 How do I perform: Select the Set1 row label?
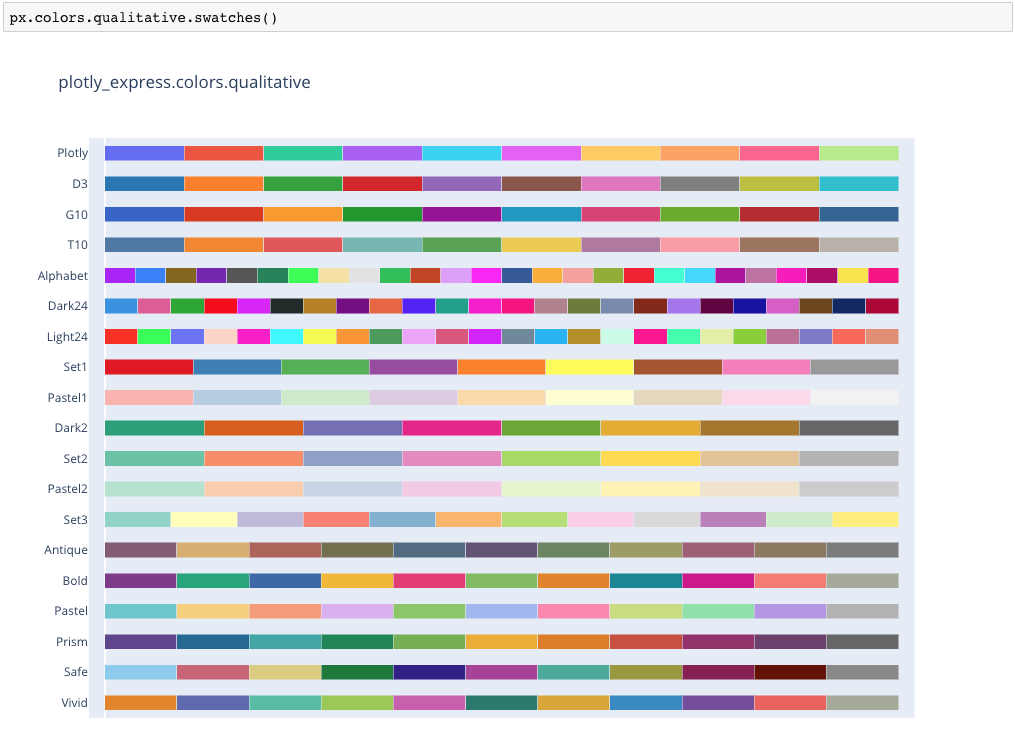(x=75, y=367)
